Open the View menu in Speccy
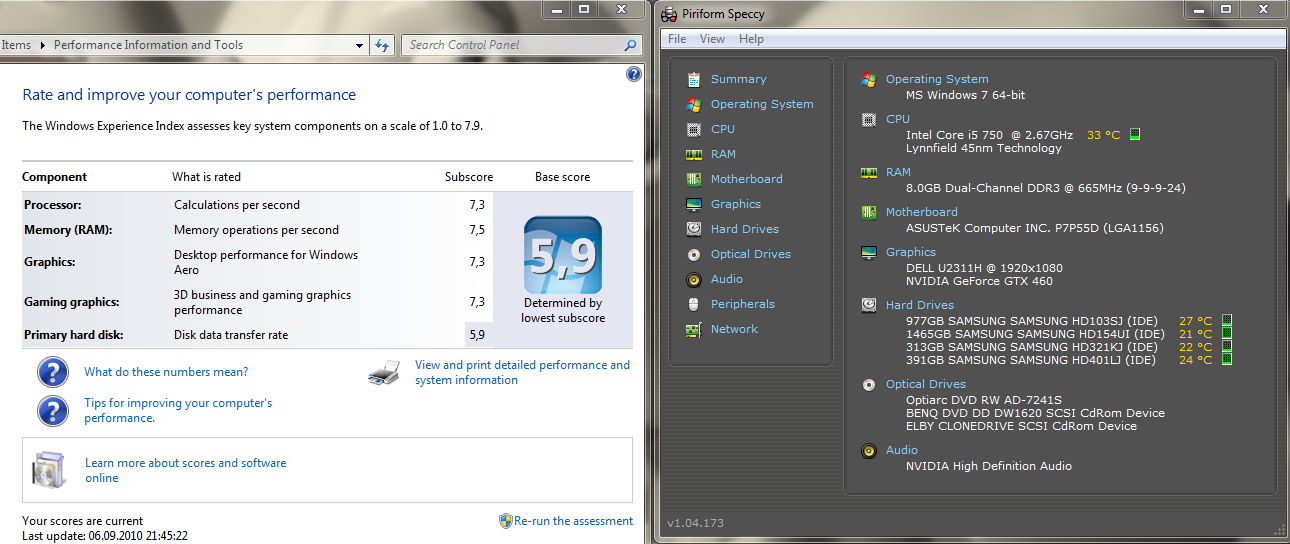Viewport: 1290px width, 544px height. tap(713, 39)
